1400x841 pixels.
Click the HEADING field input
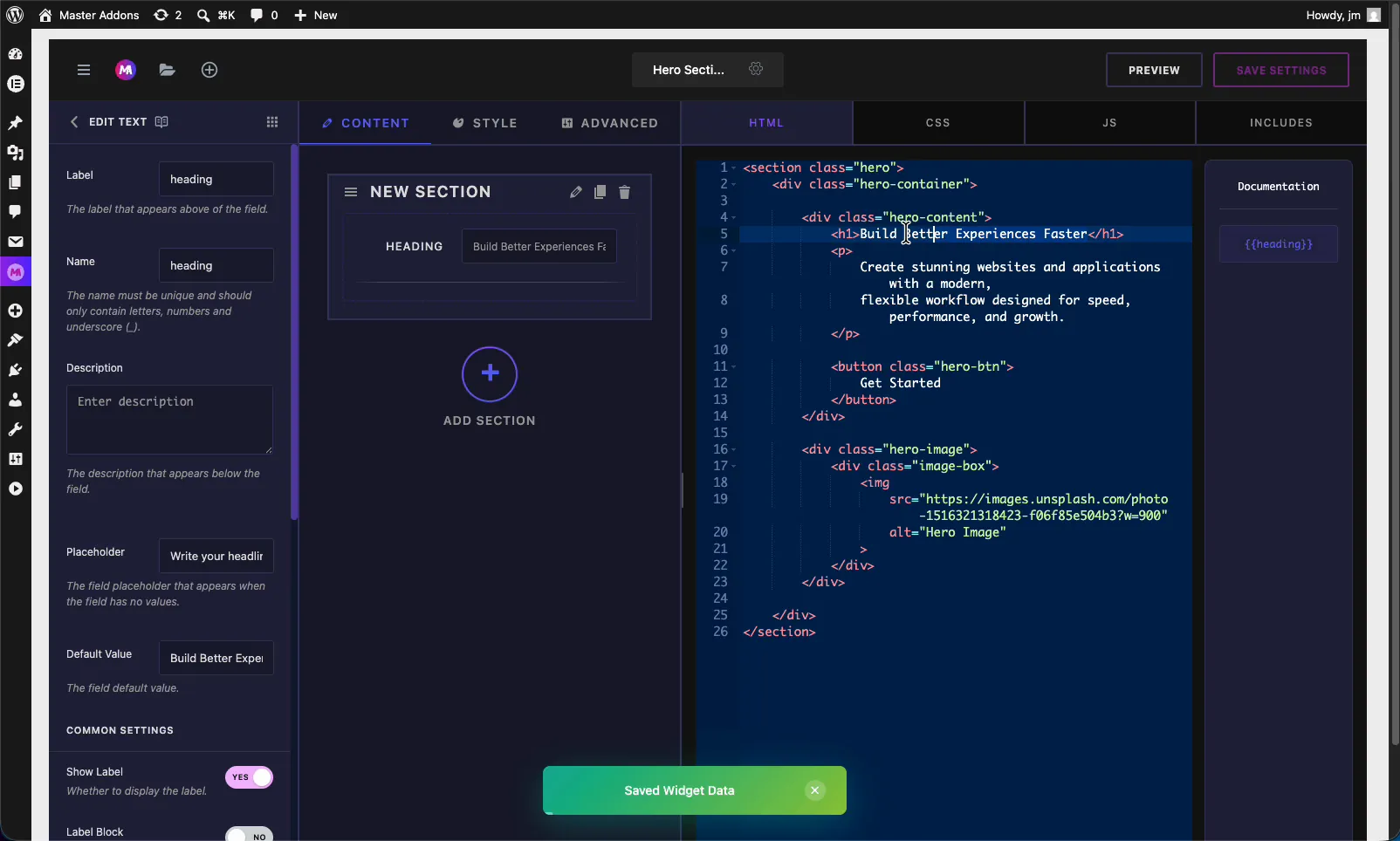(539, 246)
